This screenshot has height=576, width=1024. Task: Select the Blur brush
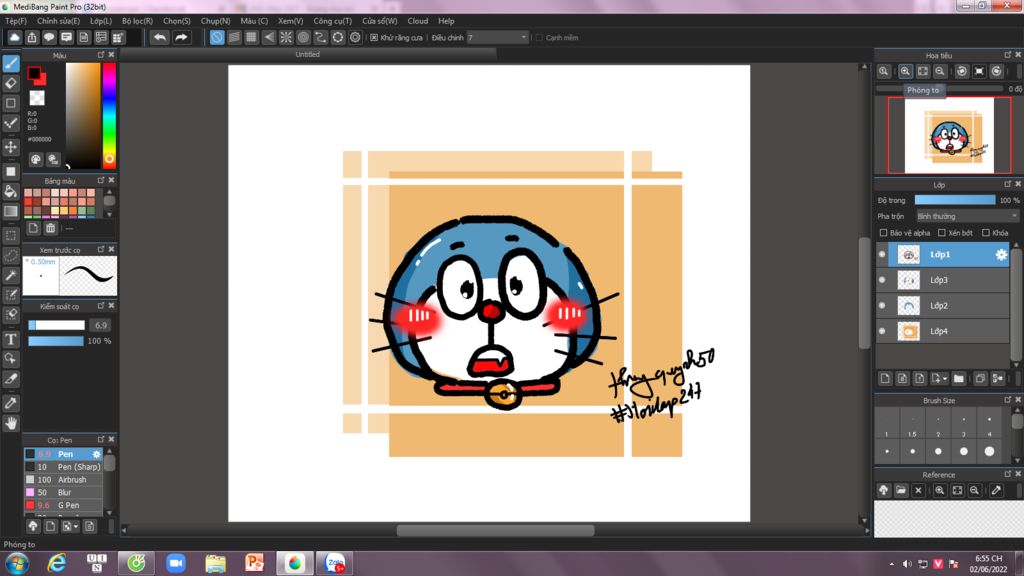tap(63, 492)
